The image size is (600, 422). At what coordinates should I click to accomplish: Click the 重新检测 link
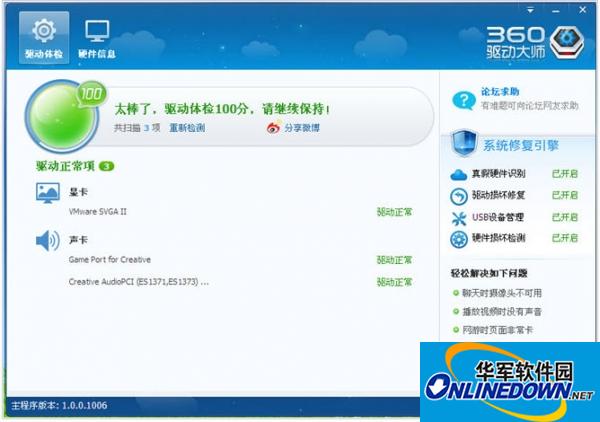187,128
